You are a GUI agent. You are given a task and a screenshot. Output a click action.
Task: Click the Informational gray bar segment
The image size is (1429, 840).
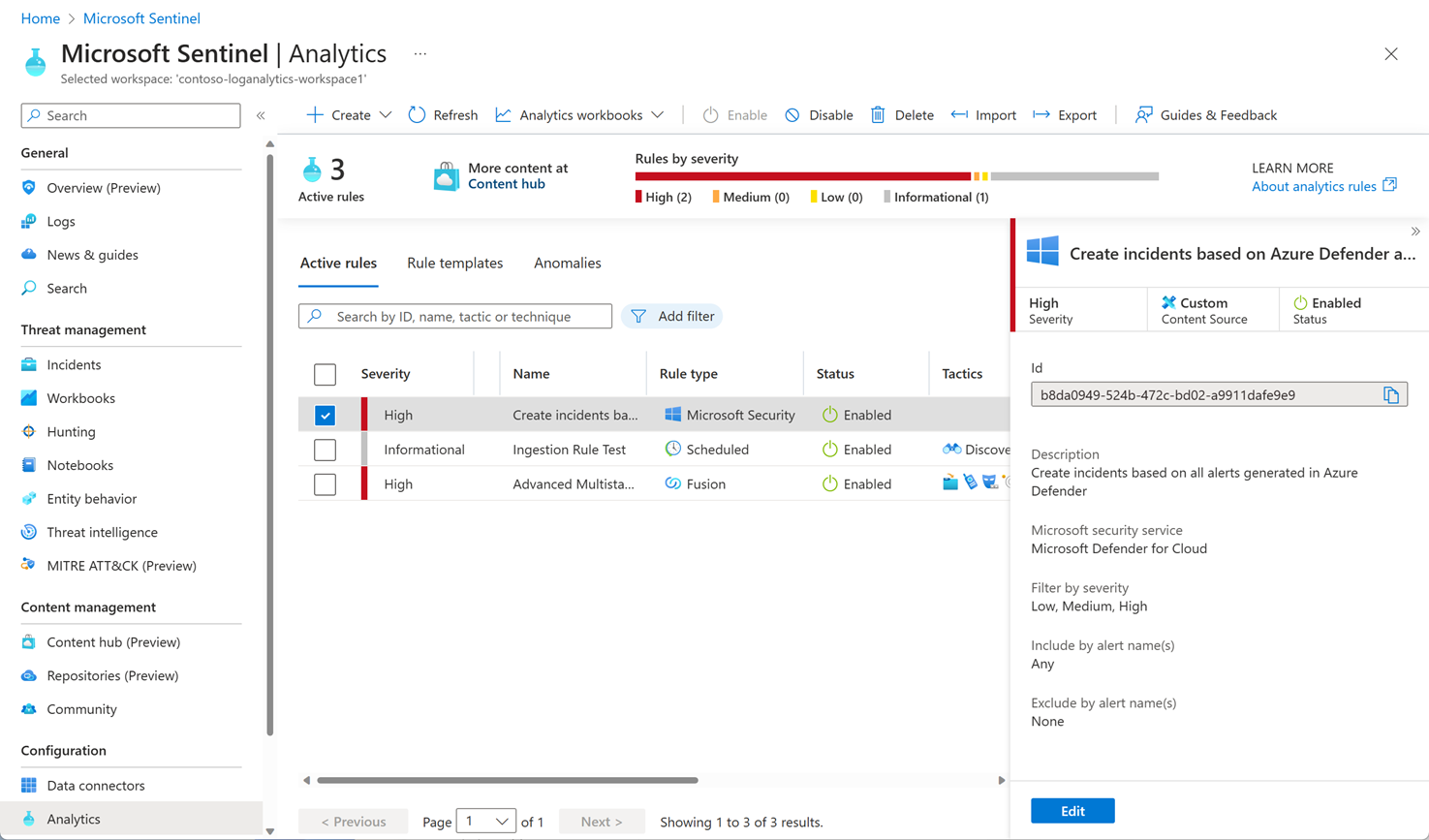pos(1074,176)
